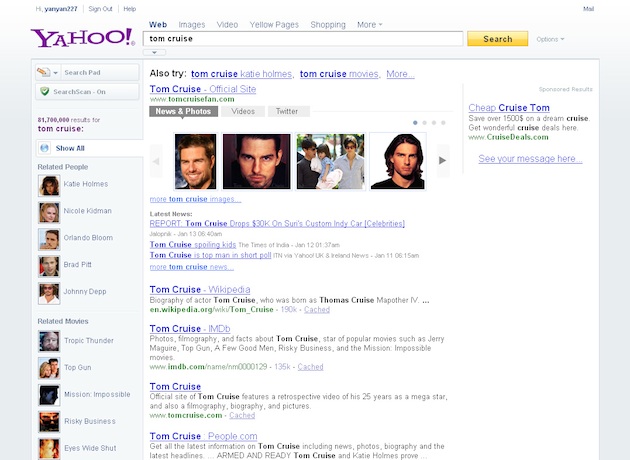Open family photo with child thumbnail

tap(330, 162)
